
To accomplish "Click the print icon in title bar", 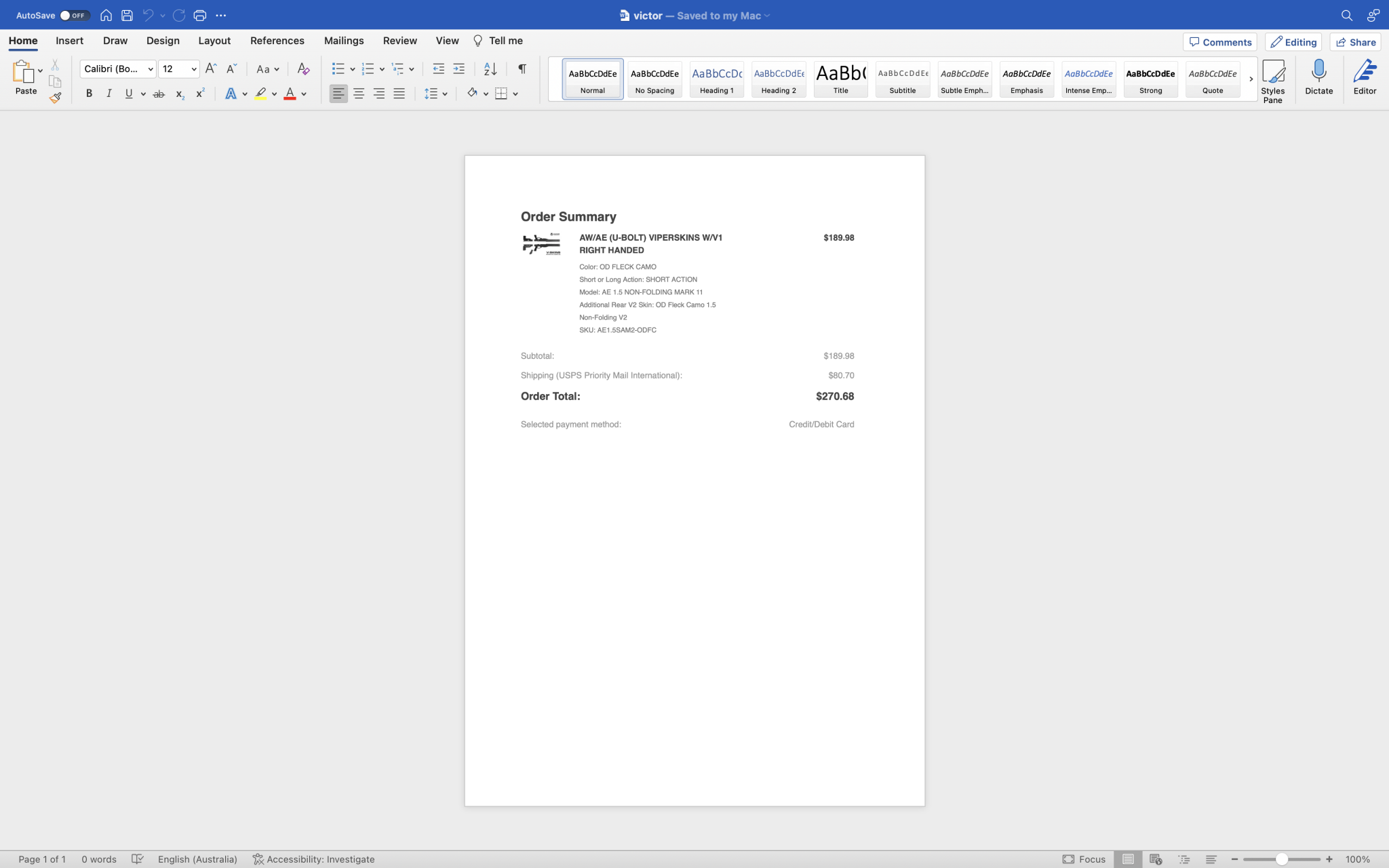I will (x=199, y=15).
